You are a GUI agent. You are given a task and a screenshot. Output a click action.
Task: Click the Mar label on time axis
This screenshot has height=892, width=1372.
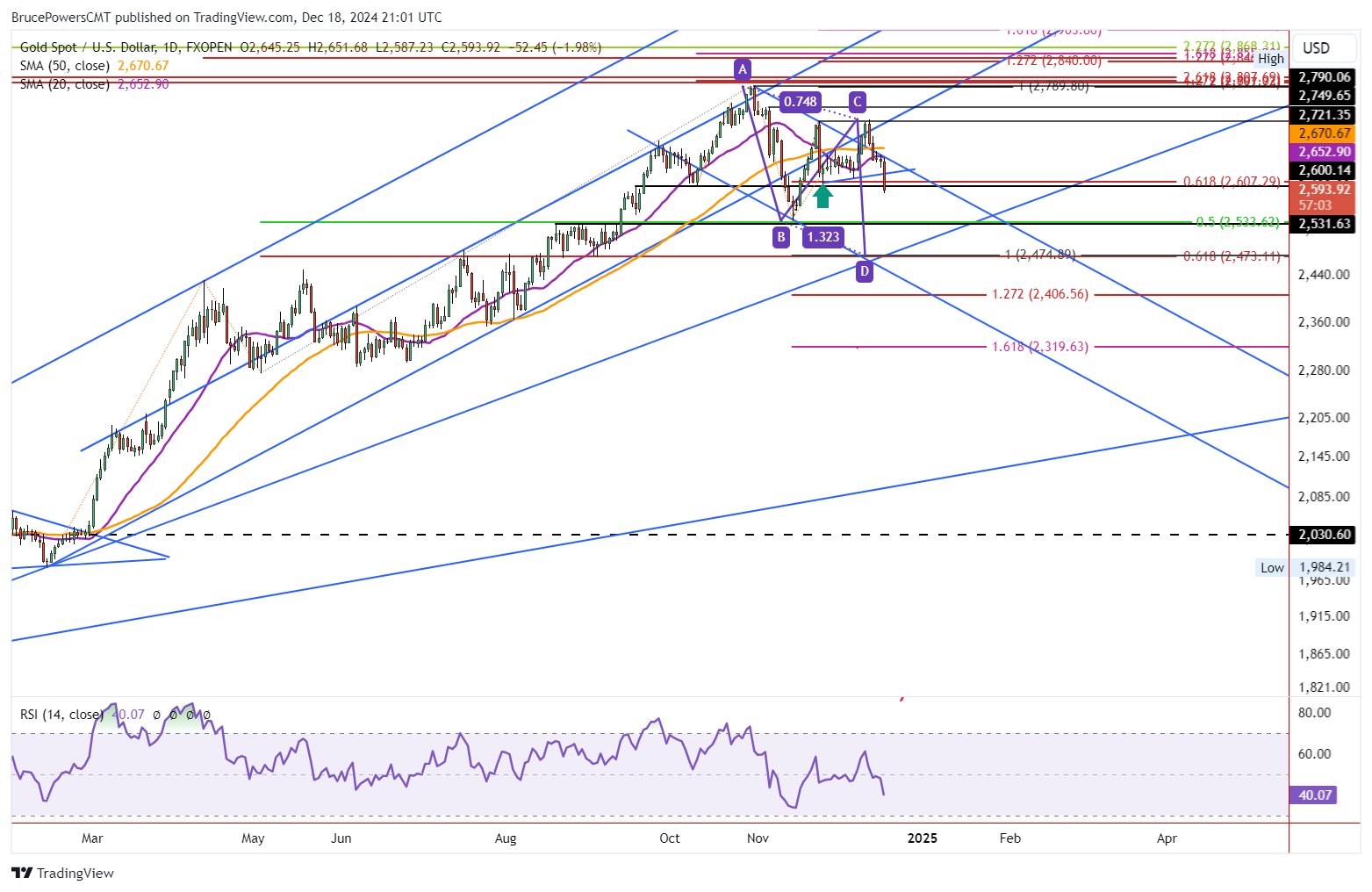click(x=92, y=838)
